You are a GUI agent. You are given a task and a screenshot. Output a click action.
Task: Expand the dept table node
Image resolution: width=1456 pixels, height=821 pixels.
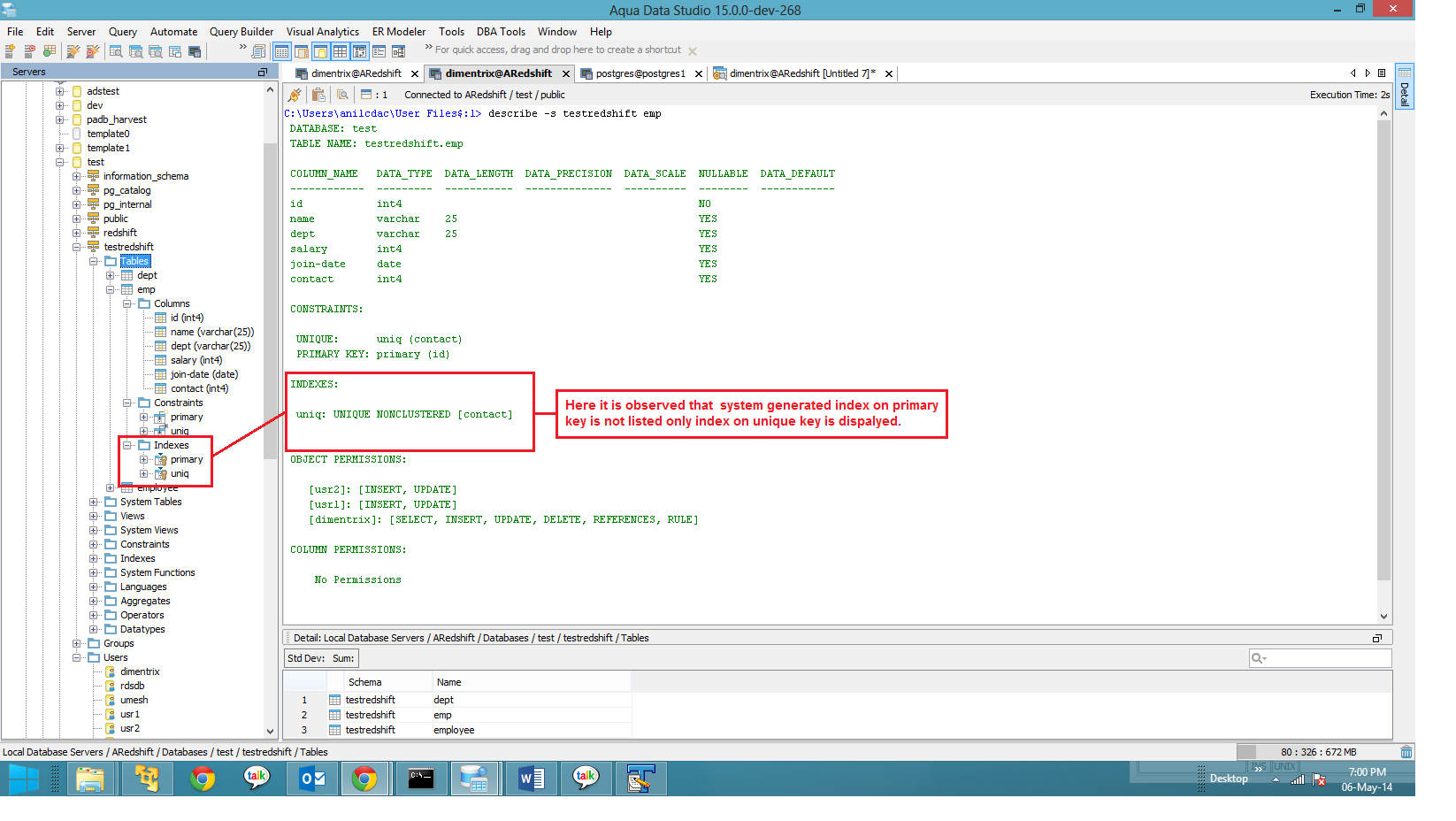111,275
